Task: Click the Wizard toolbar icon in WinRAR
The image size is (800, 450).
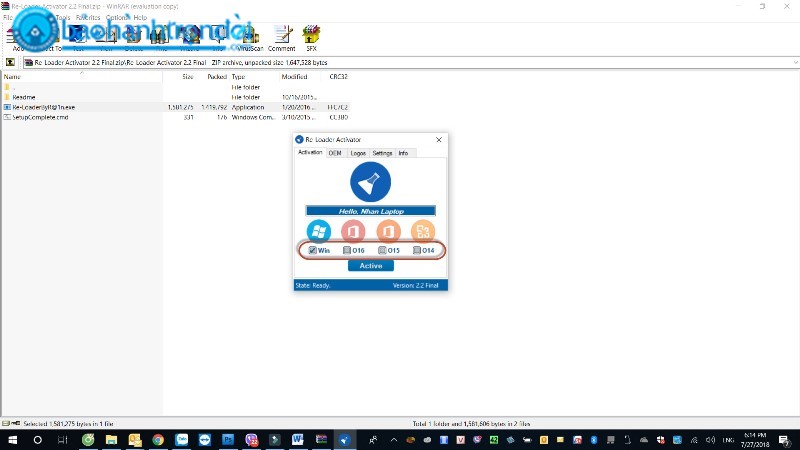Action: [x=189, y=38]
